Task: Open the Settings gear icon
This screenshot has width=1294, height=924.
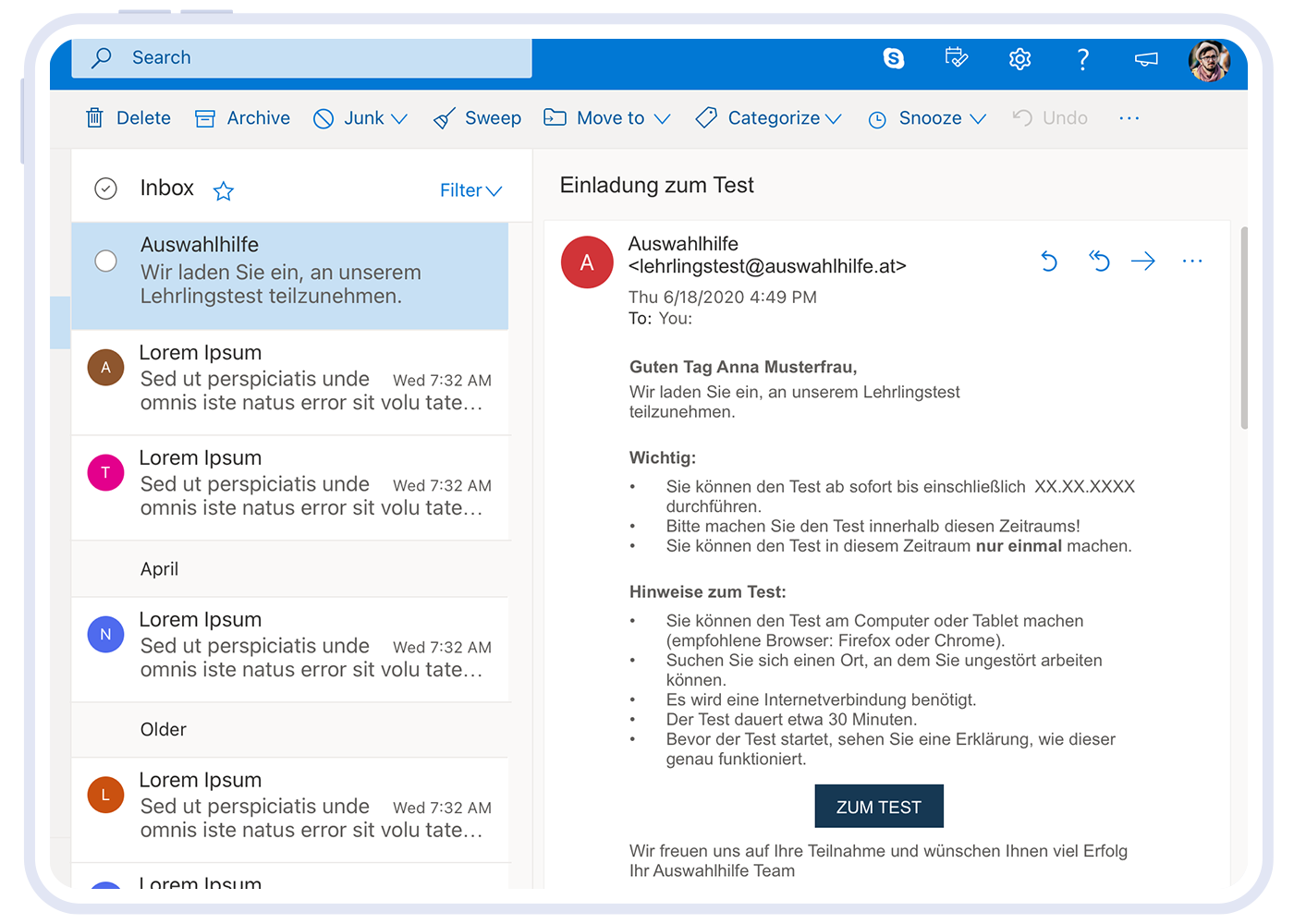Action: pyautogui.click(x=1019, y=59)
